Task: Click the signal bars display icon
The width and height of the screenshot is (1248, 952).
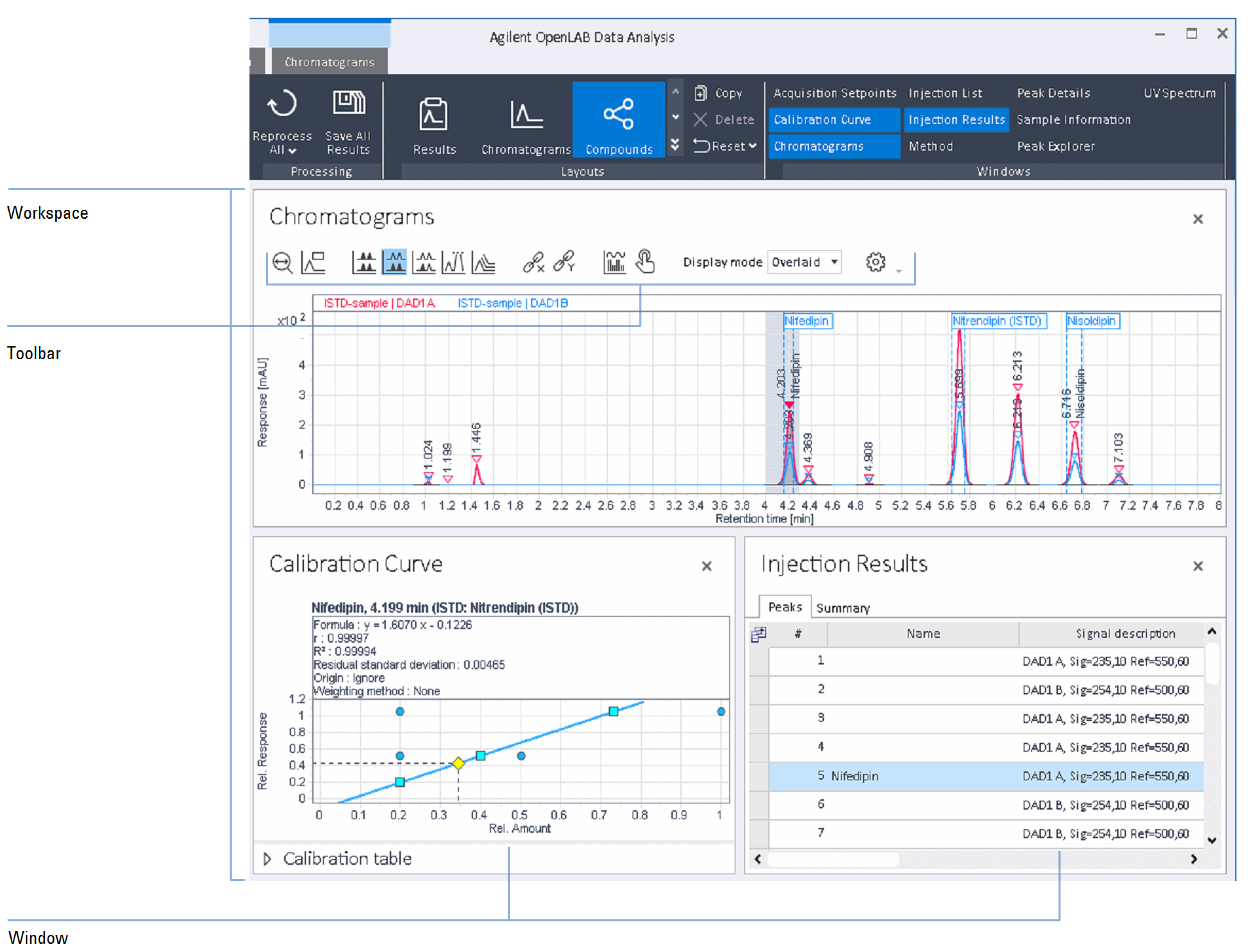Action: (614, 262)
